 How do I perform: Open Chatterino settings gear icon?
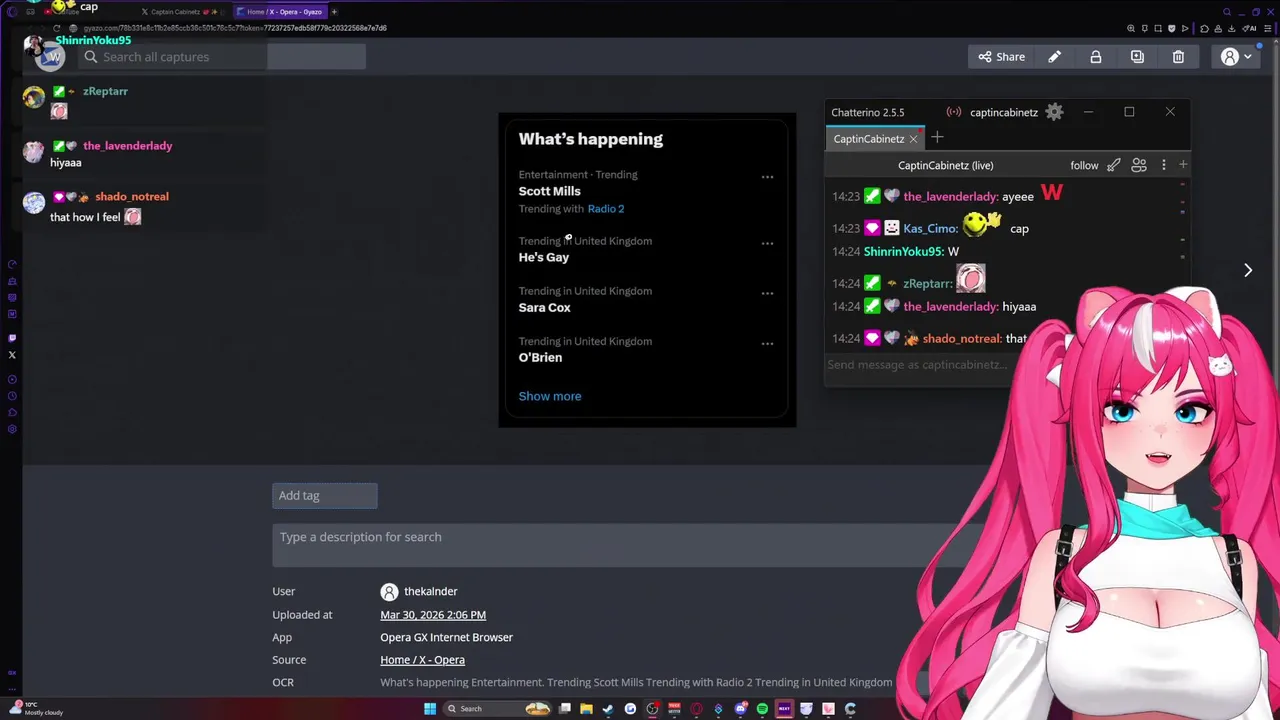tap(1054, 112)
